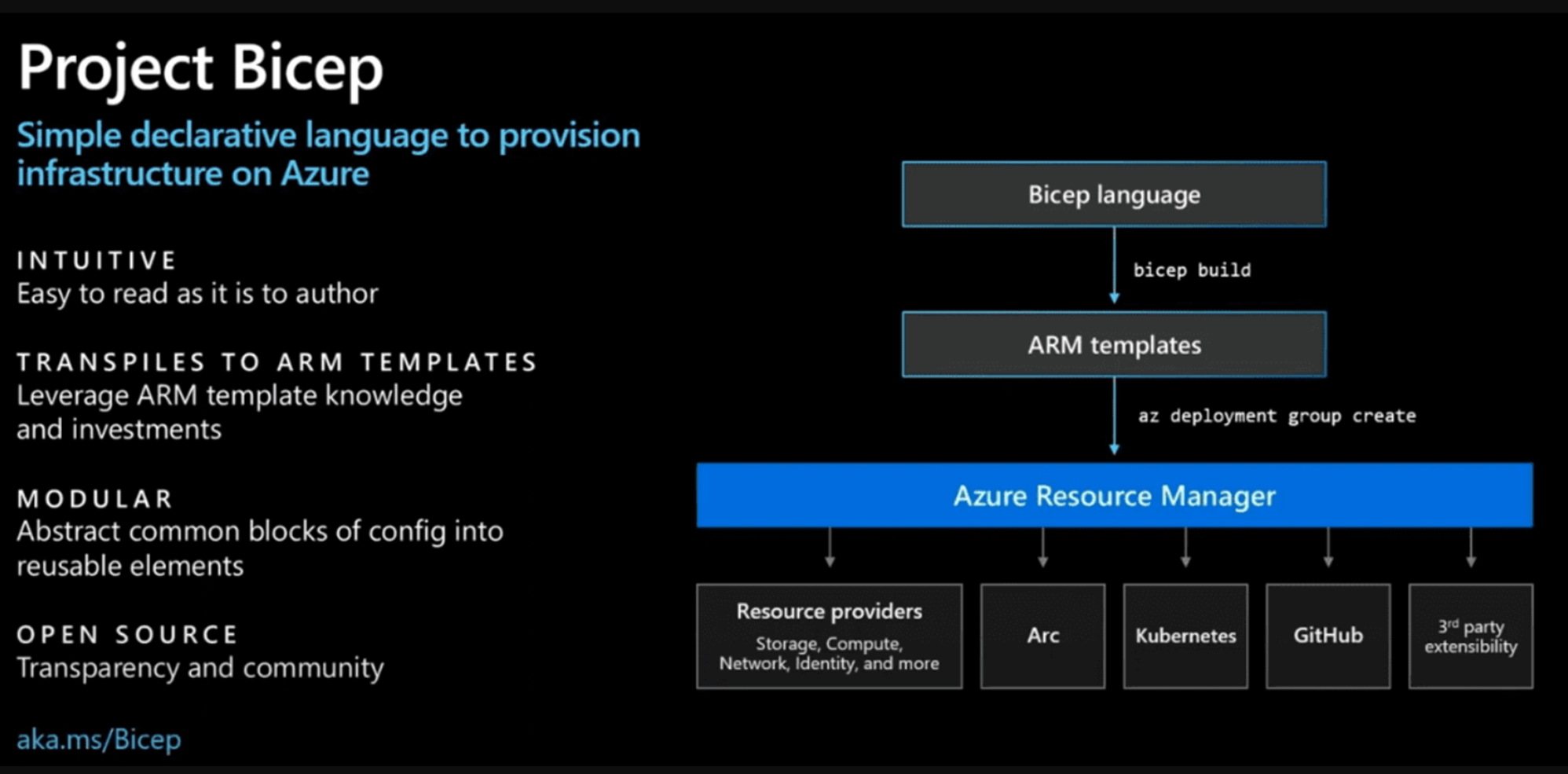Select the TRANSPILES TO ARM TEMPLATES heading
This screenshot has height=774, width=1568.
pos(277,362)
